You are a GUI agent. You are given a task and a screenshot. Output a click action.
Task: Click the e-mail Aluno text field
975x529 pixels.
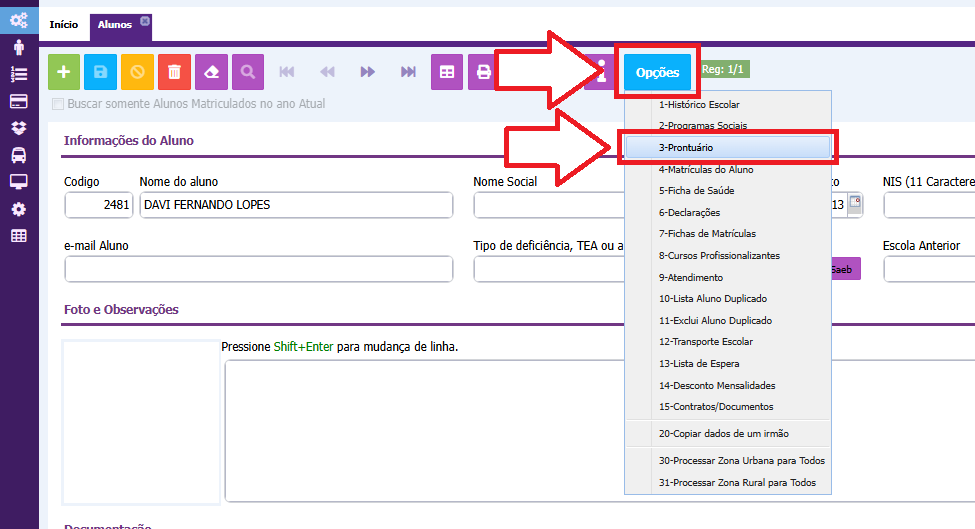pyautogui.click(x=258, y=270)
